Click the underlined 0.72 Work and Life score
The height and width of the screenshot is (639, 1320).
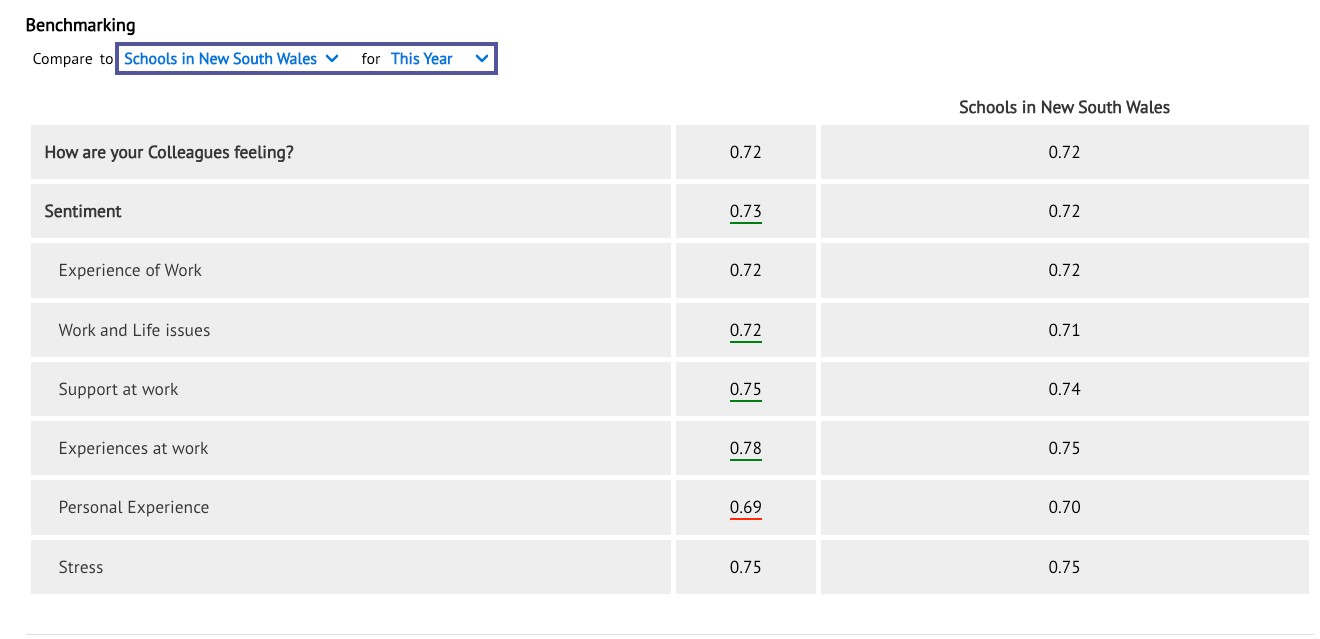tap(745, 331)
